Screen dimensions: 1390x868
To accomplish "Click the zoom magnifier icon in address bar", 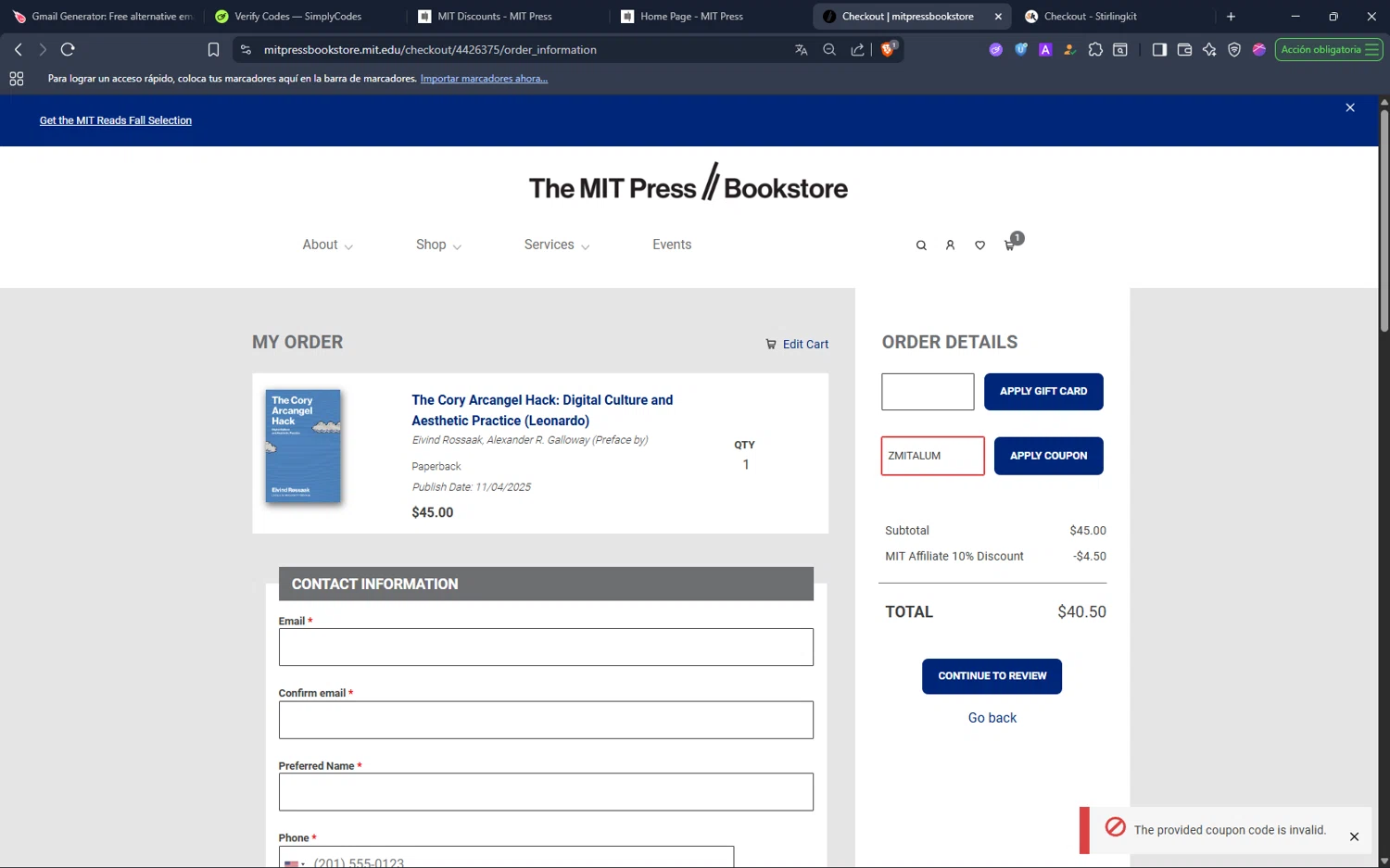I will 829,50.
